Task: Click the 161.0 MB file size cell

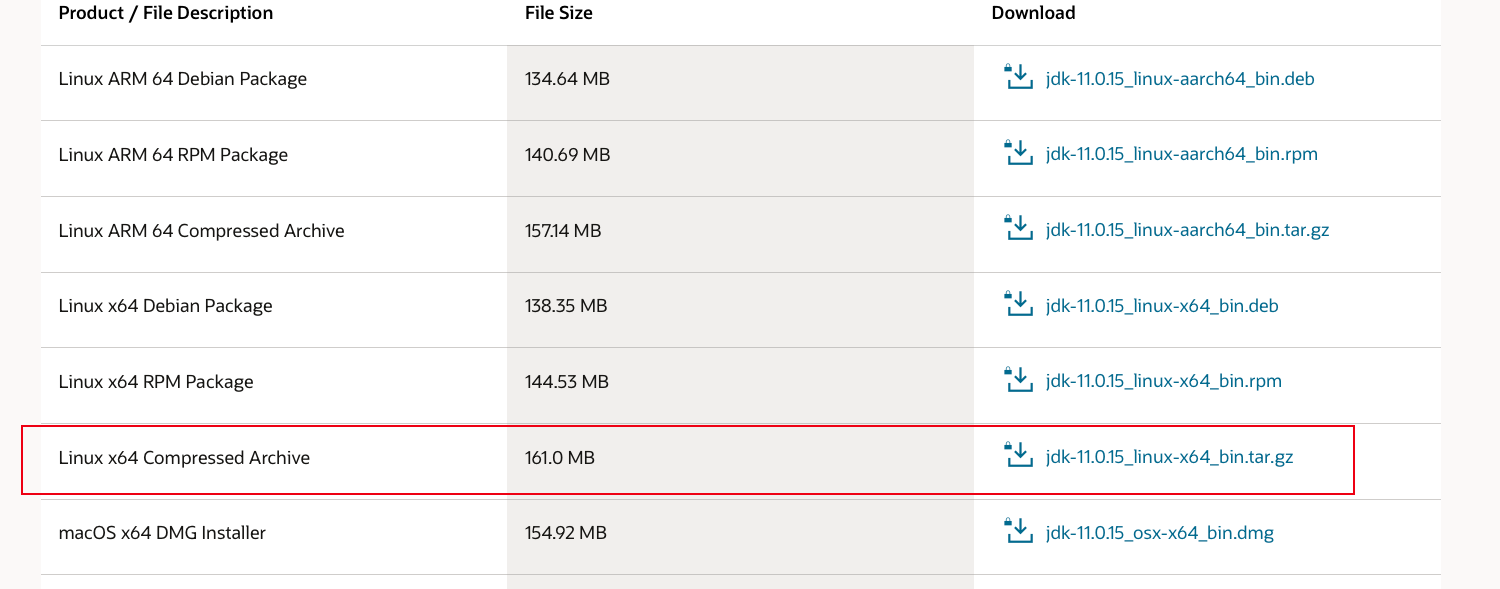Action: pos(740,458)
